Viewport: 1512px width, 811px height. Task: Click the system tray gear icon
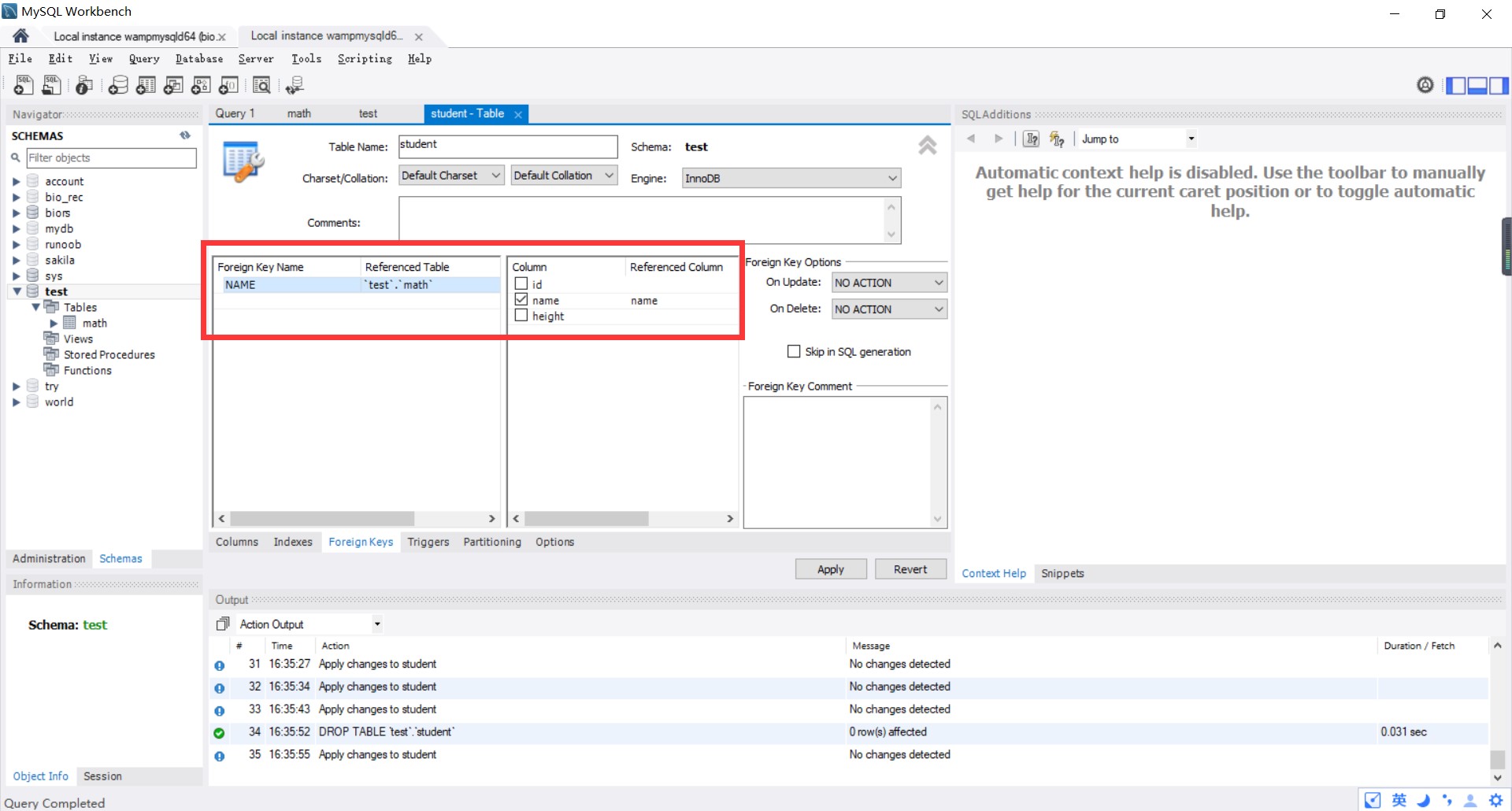1495,800
